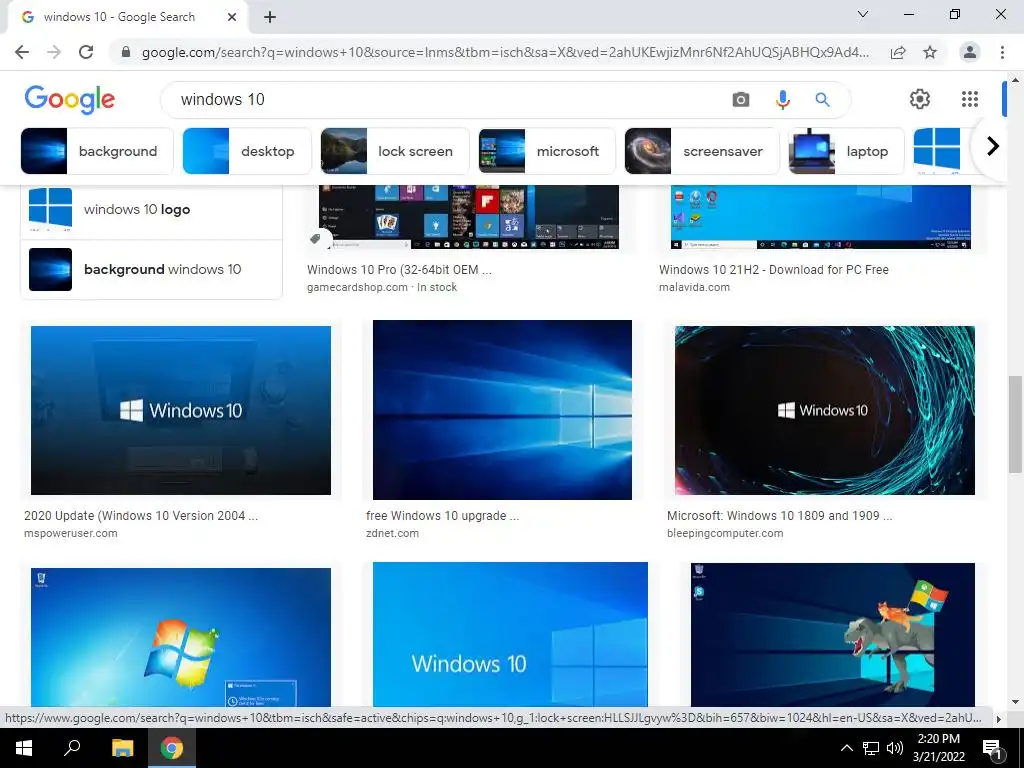
Task: Bookmark this page with the star
Action: click(x=930, y=52)
